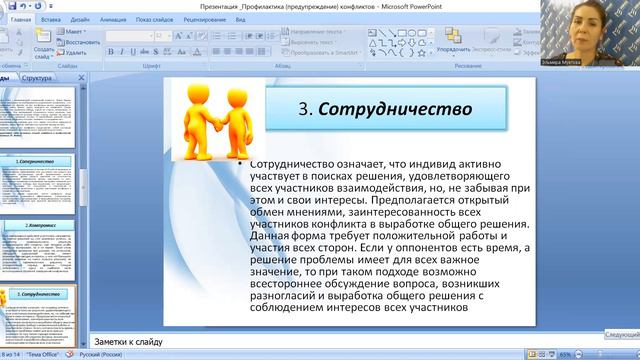Open line spacing options
Viewport: 640px width, 360px height.
coord(272,36)
